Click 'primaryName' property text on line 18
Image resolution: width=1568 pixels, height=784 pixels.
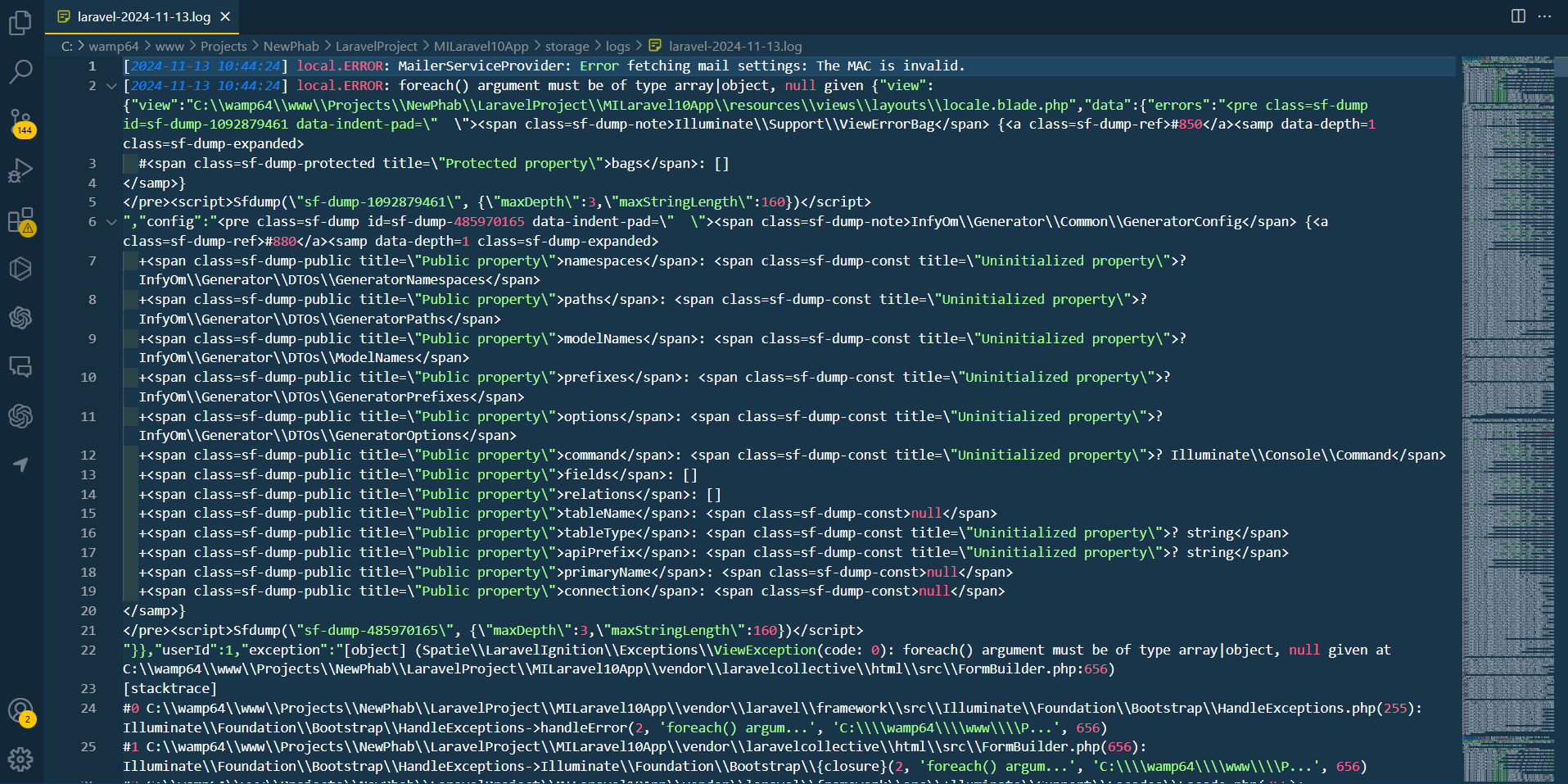point(608,573)
